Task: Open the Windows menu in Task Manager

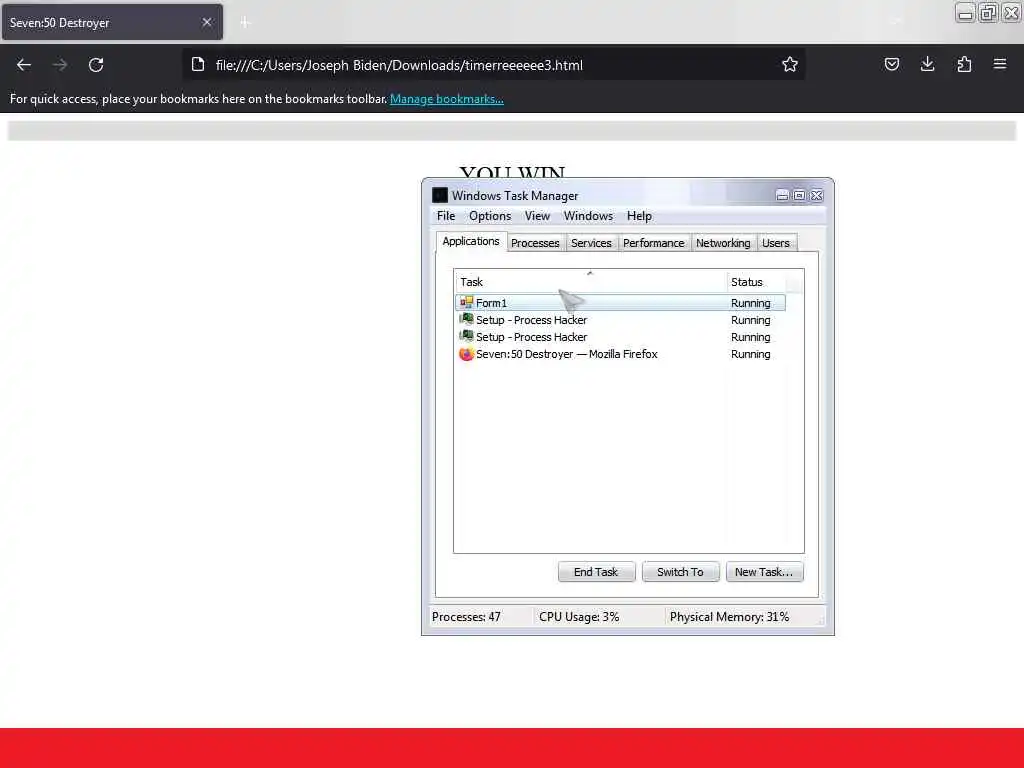Action: point(588,216)
